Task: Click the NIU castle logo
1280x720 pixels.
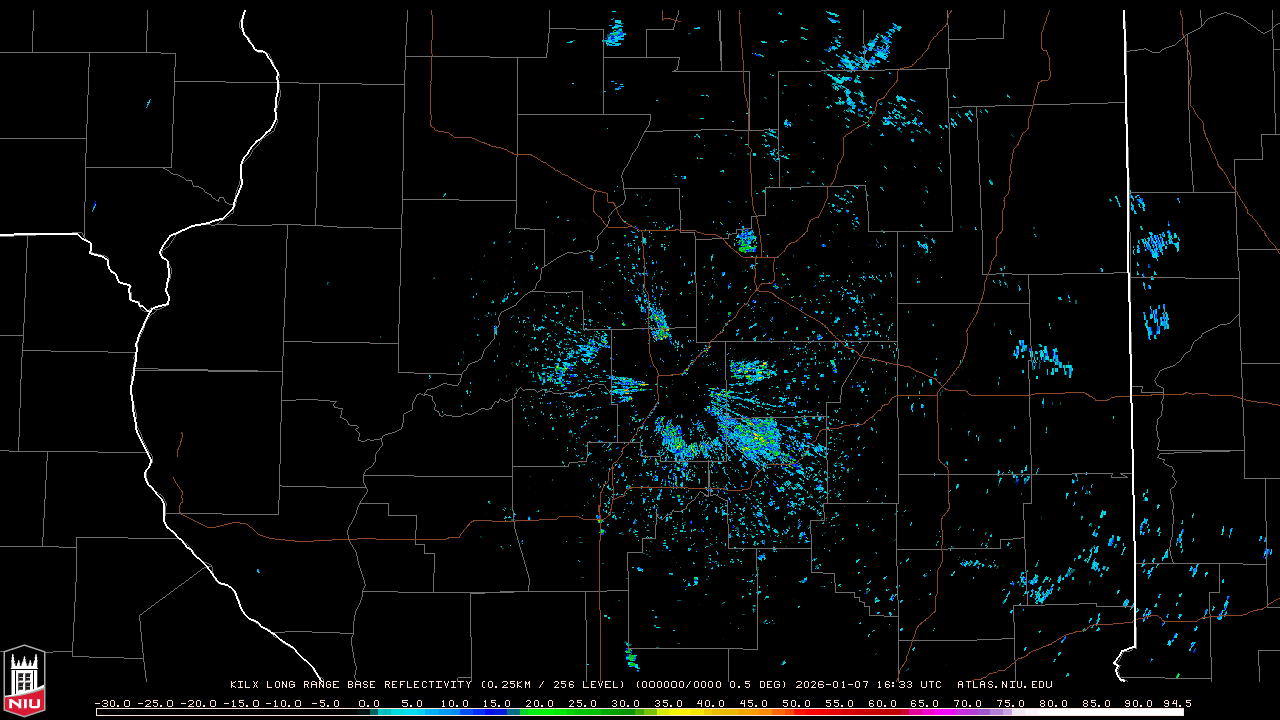Action: point(24,681)
